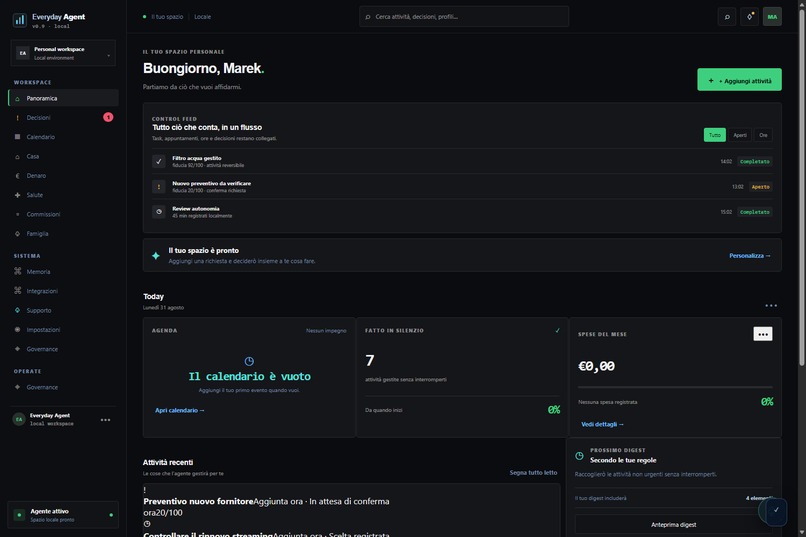
Task: Open the Everyday Agent footer three-dot menu
Action: pos(105,420)
